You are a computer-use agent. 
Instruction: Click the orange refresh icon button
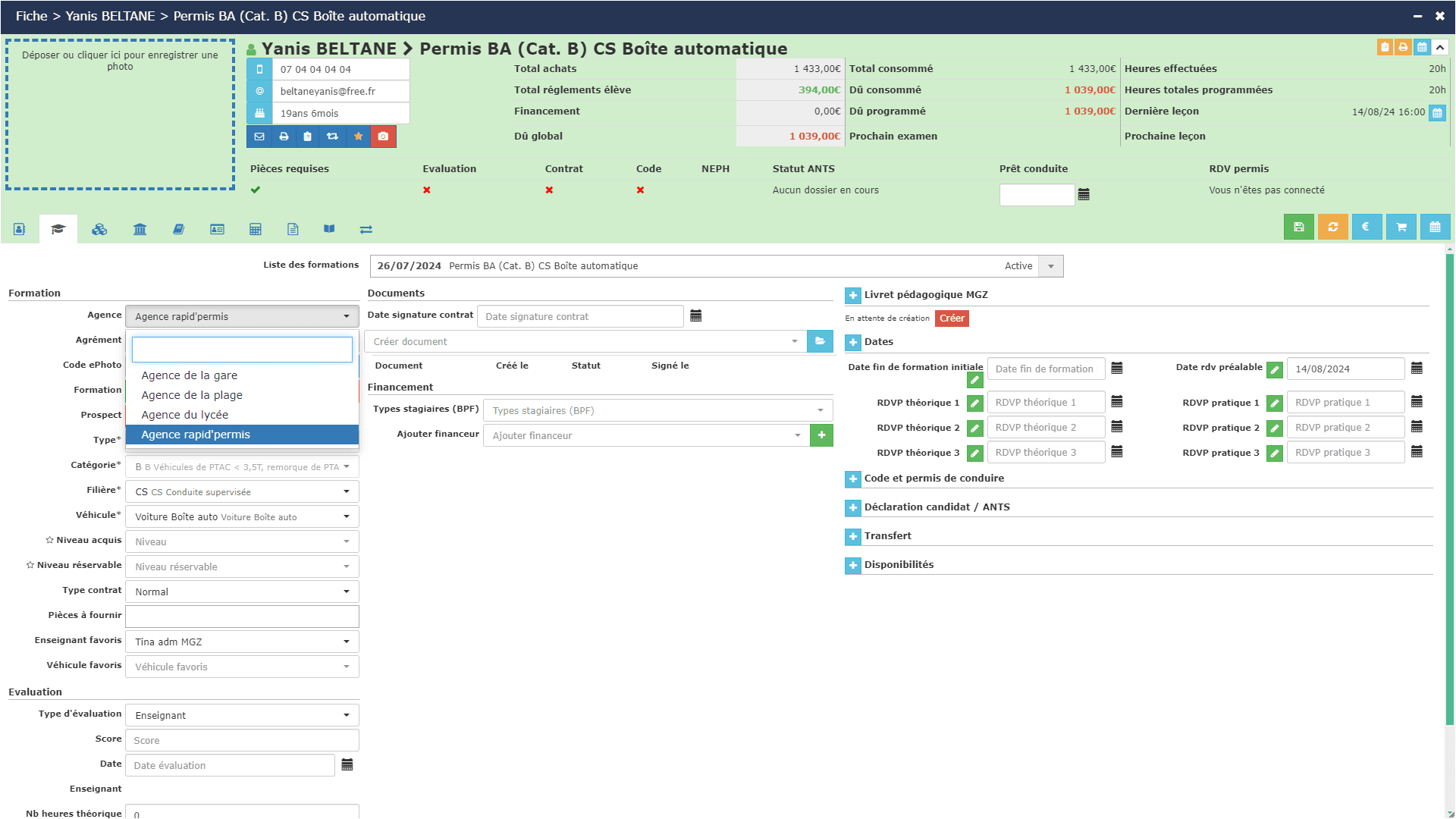point(1332,227)
